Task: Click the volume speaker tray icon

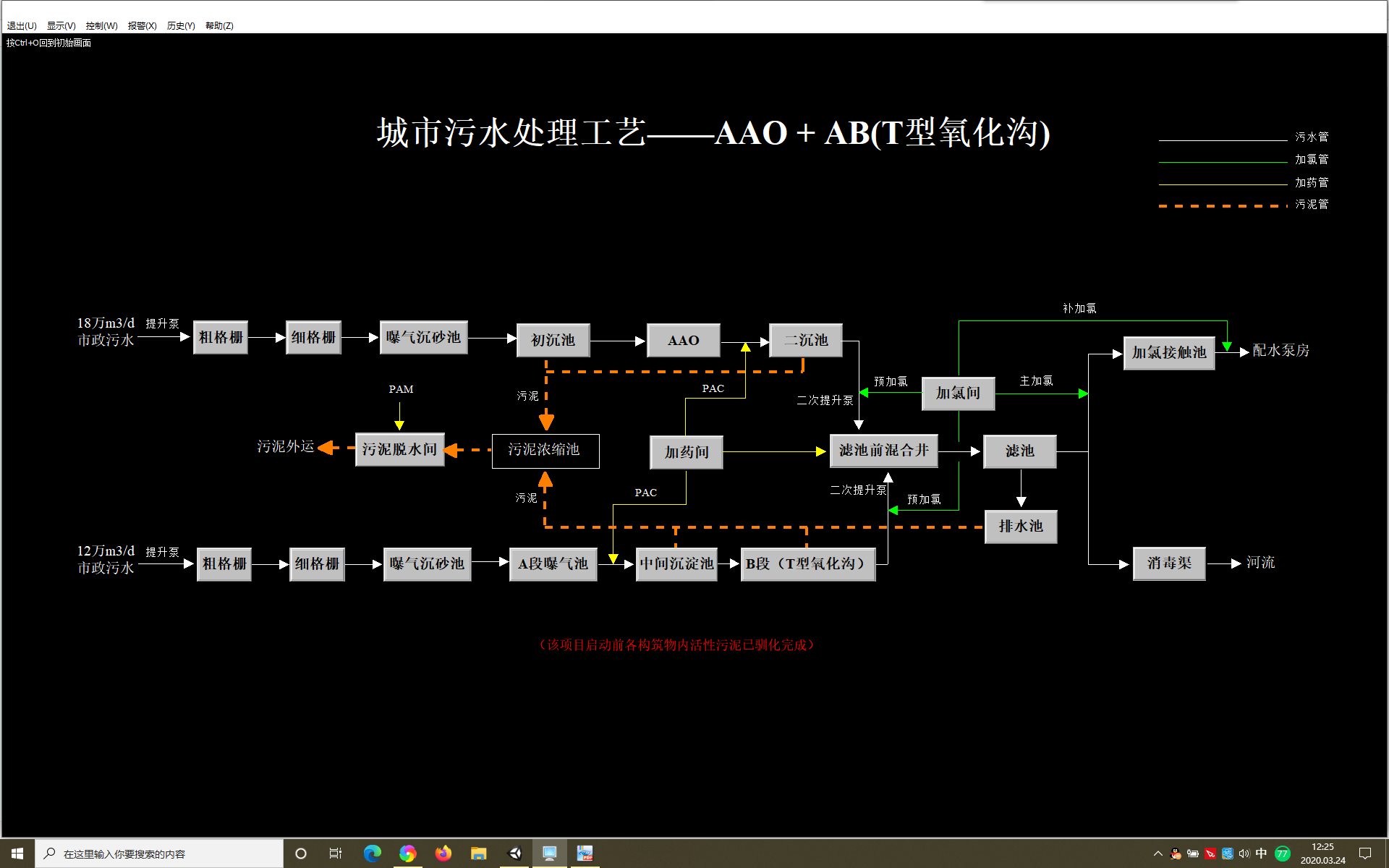Action: click(1244, 854)
